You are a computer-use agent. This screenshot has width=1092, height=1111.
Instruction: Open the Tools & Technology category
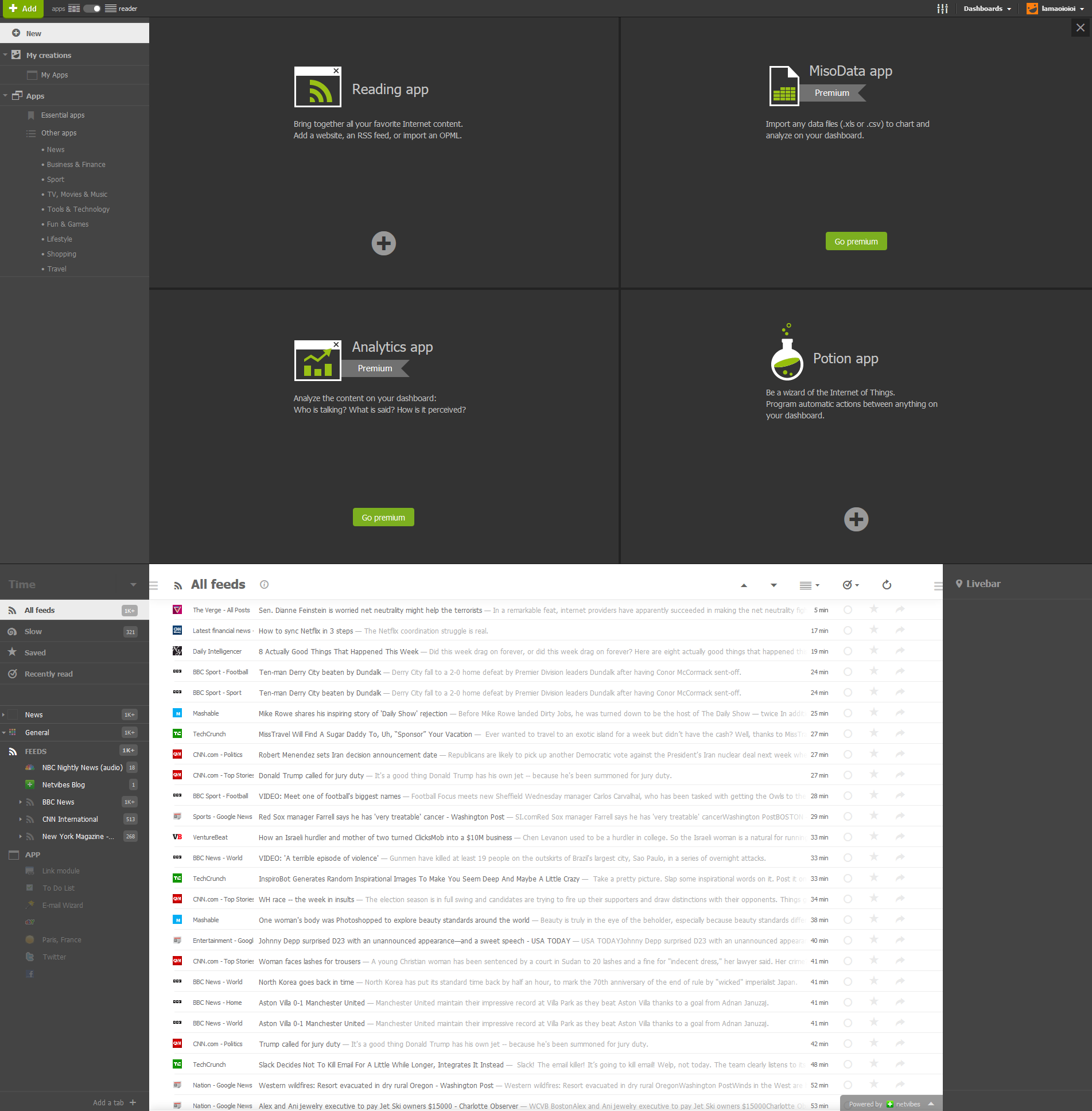(78, 209)
